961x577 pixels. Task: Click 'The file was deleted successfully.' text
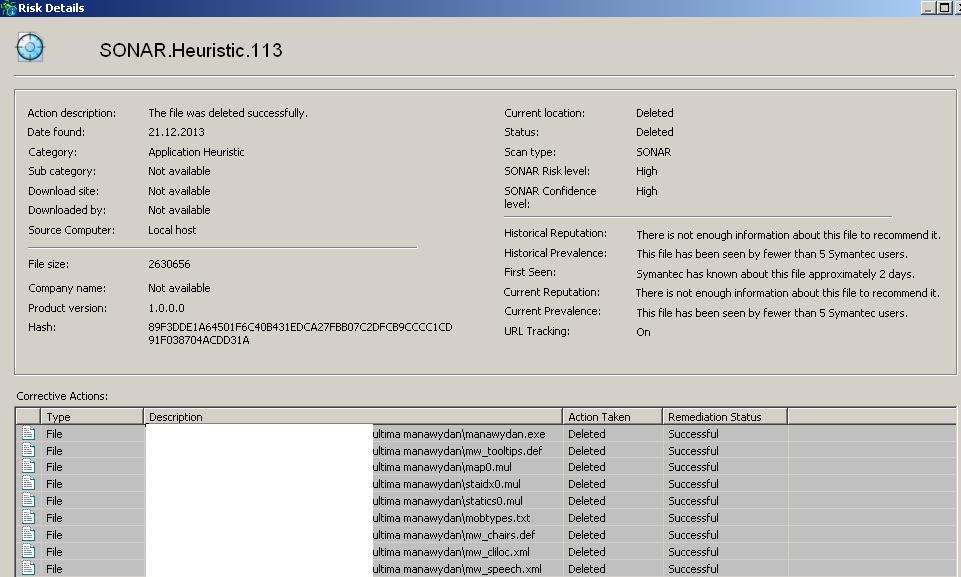tap(228, 113)
